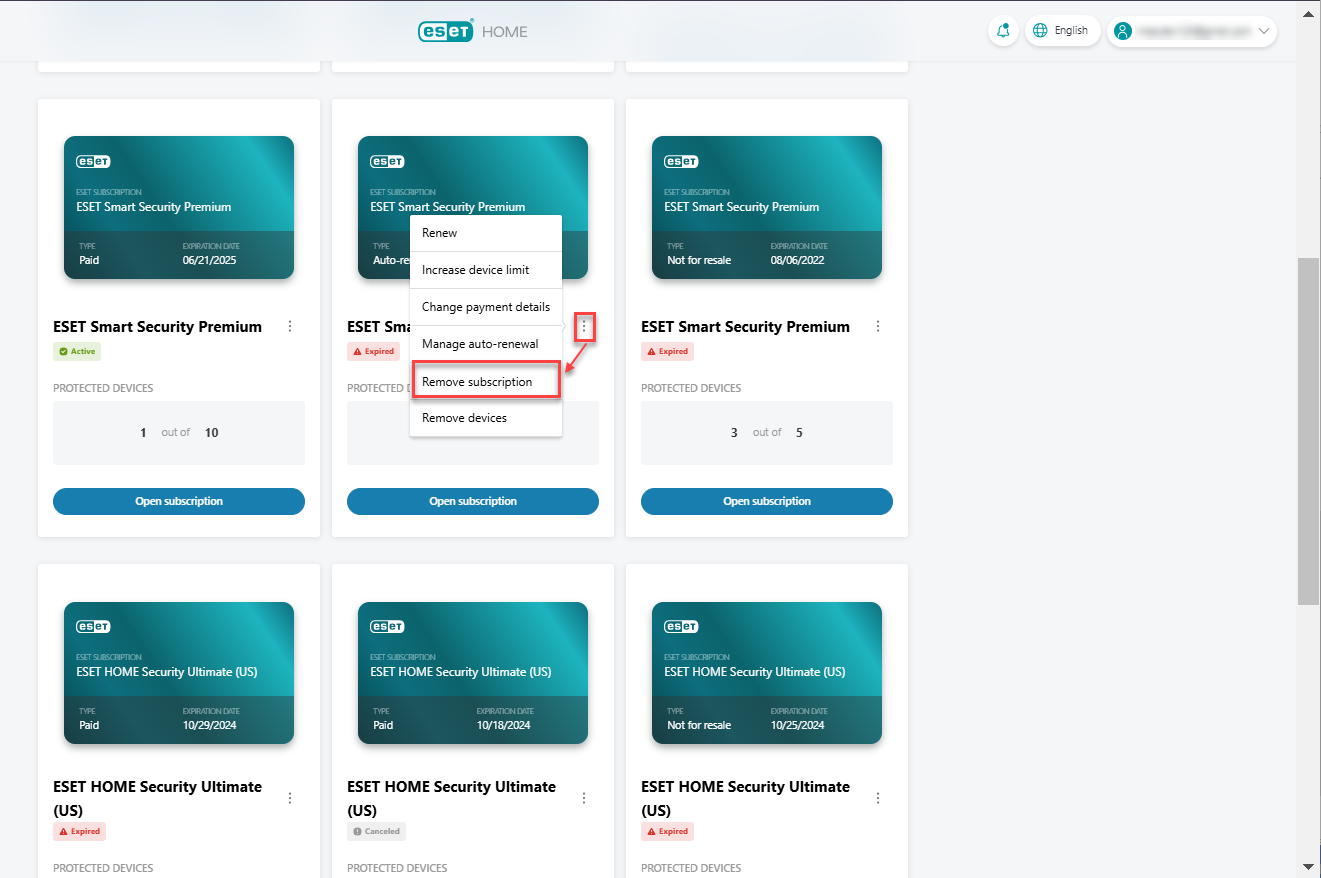The height and width of the screenshot is (878, 1321).
Task: Click the ESET HOME logo
Action: point(472,31)
